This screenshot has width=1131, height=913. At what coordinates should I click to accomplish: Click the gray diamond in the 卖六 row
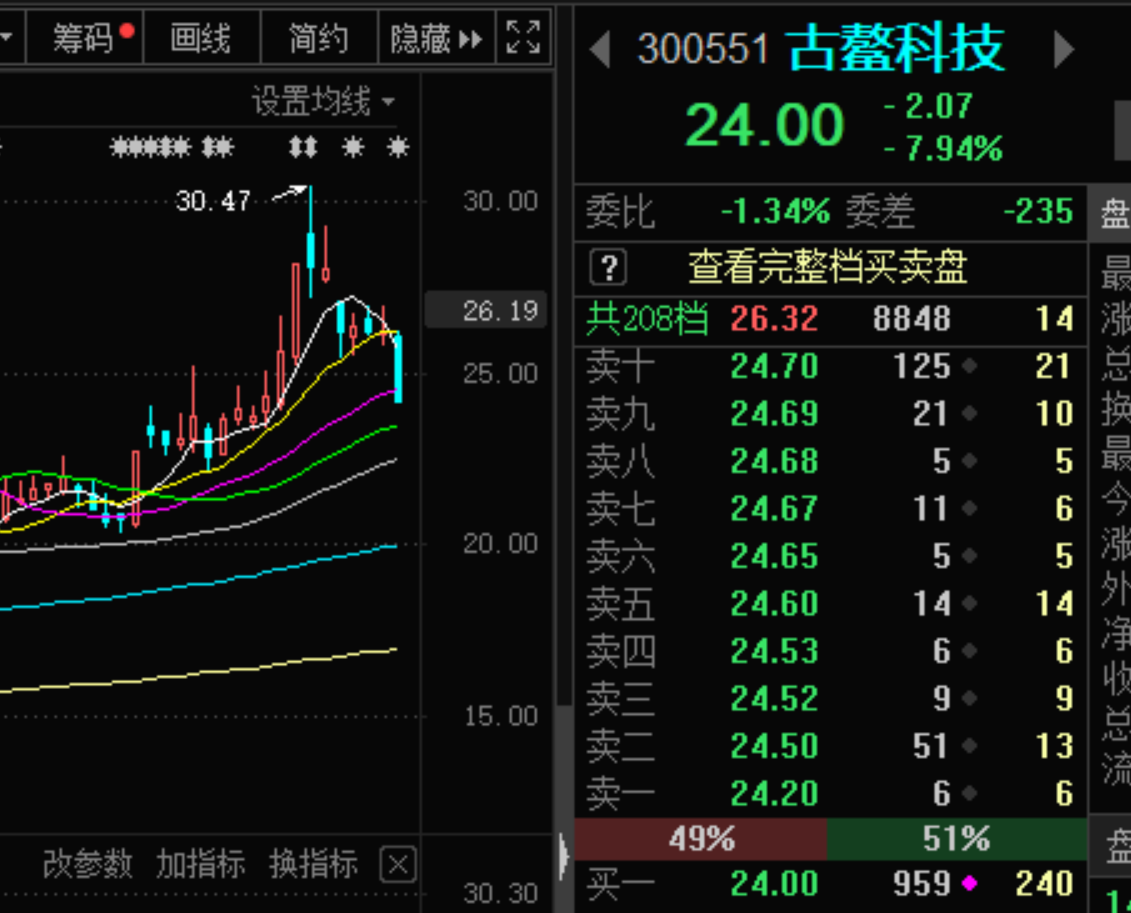pyautogui.click(x=969, y=556)
